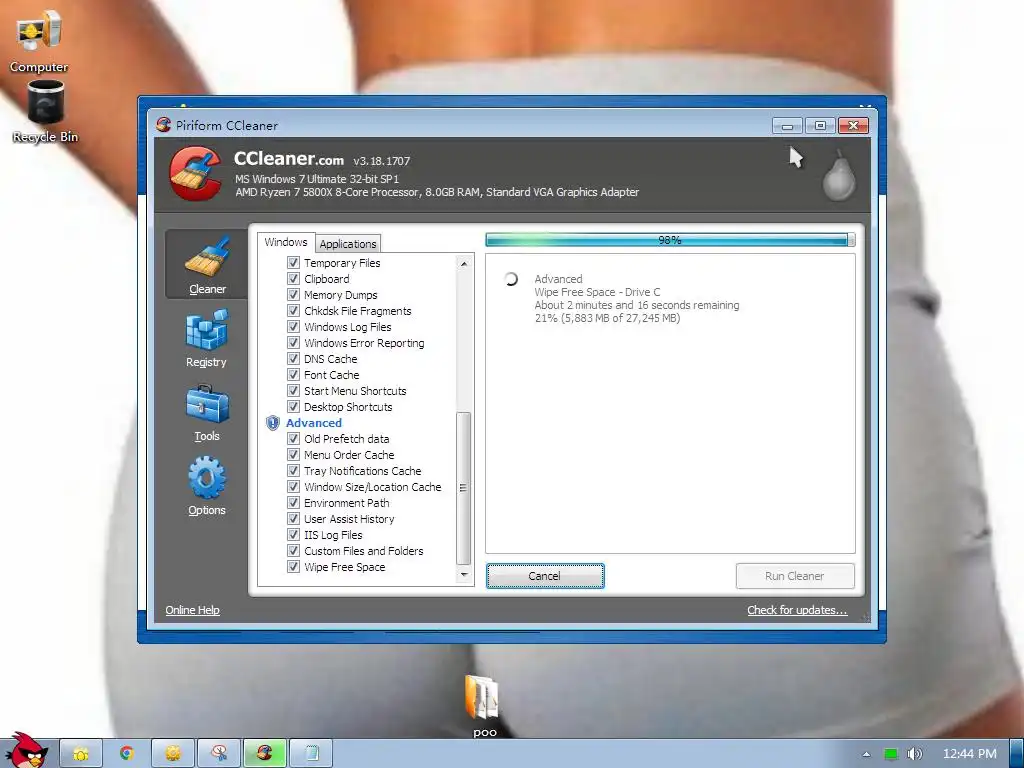Uncheck Clipboard option
1024x768 pixels.
(x=293, y=279)
